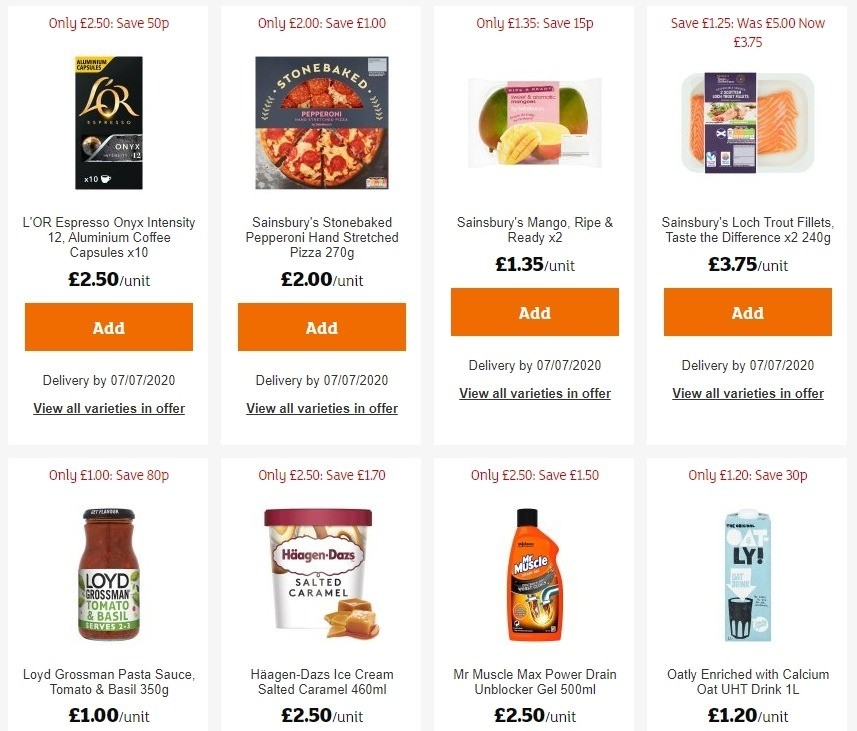This screenshot has height=731, width=857.
Task: Open the Ripe & Ready Mango product image
Action: (534, 122)
